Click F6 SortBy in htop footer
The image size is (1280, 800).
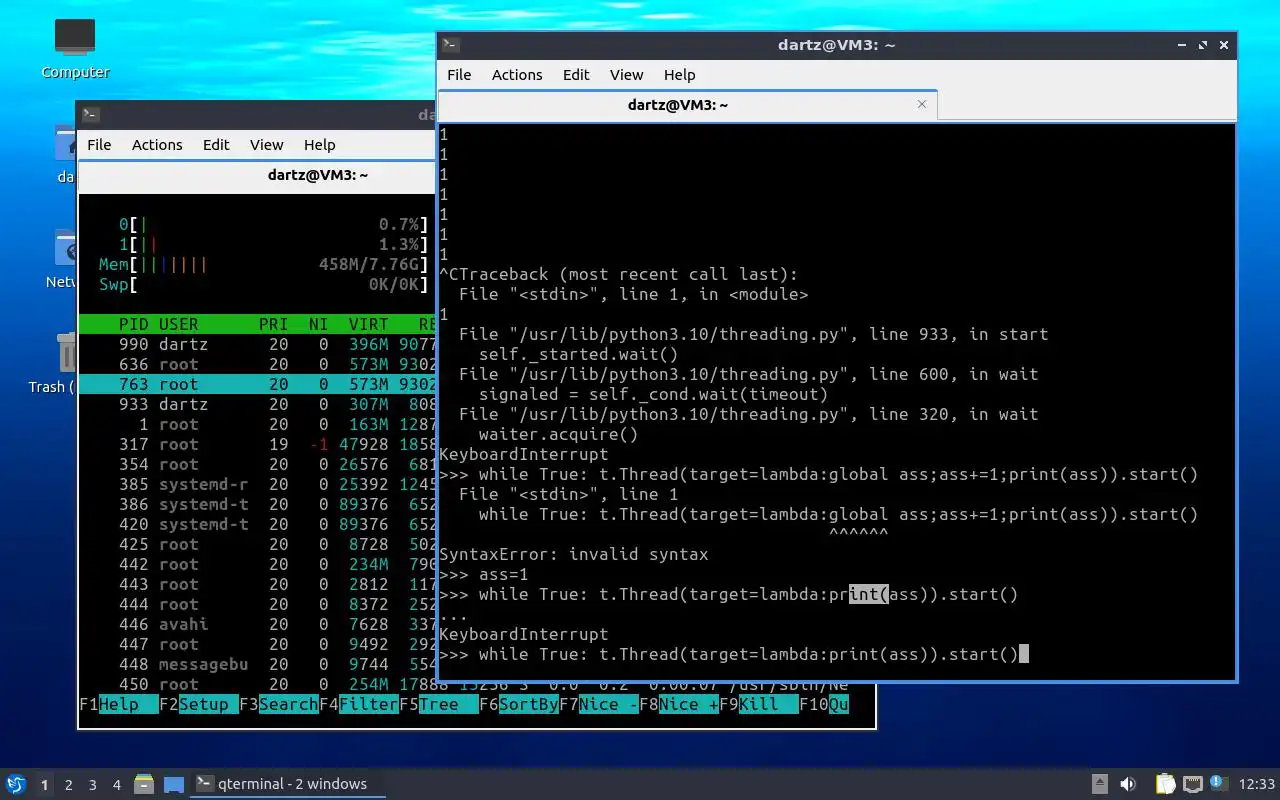click(519, 704)
